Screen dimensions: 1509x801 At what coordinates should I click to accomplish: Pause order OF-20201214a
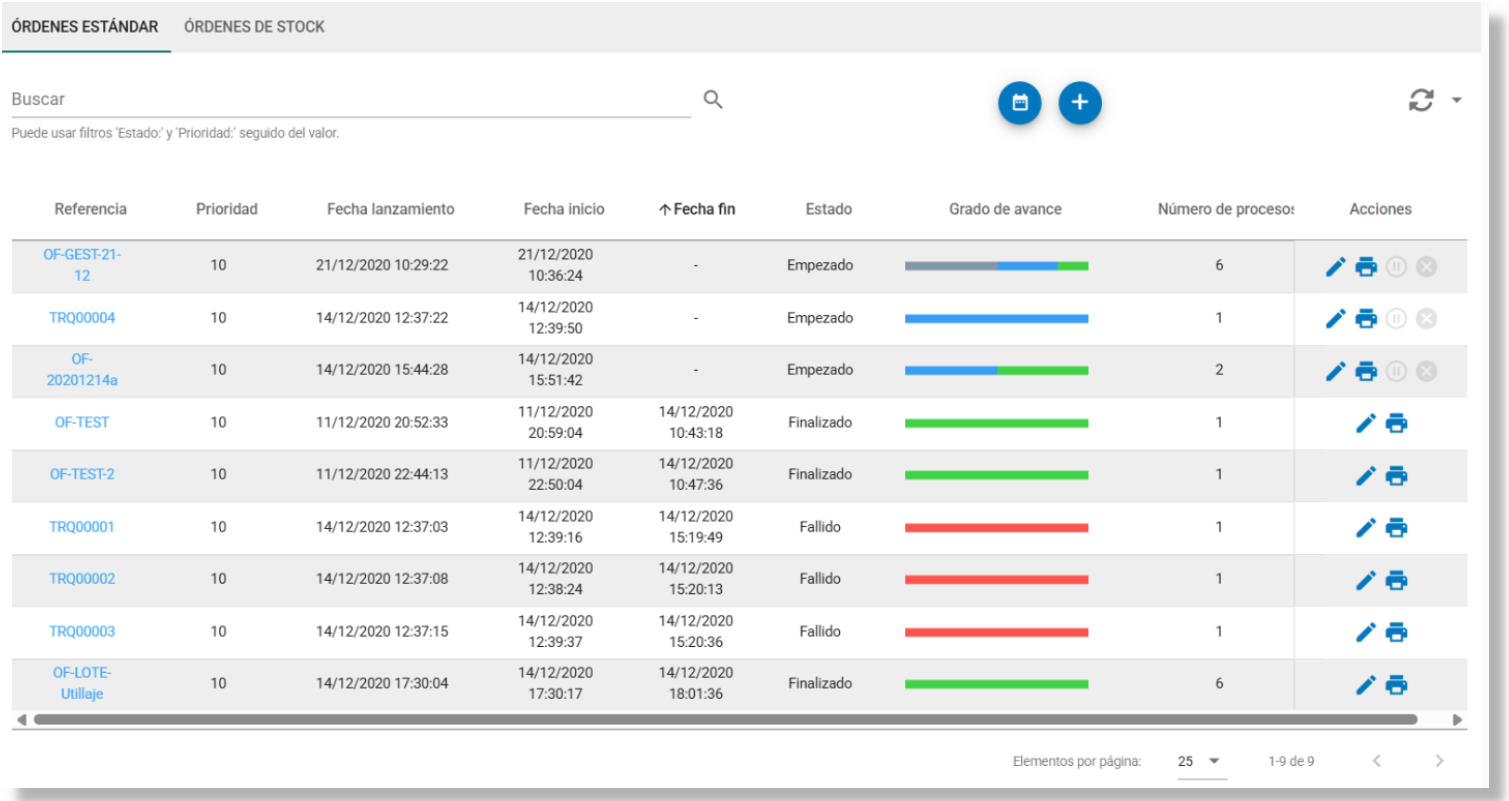(x=1396, y=371)
